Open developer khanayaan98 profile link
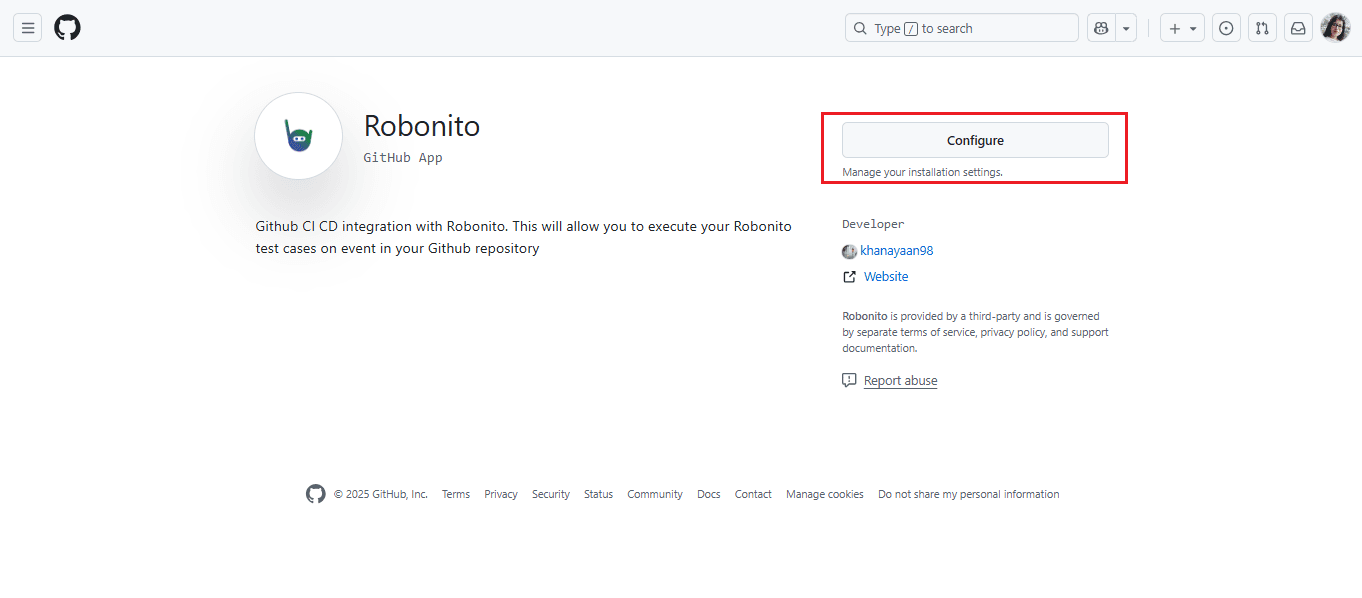This screenshot has width=1362, height=598. [897, 251]
